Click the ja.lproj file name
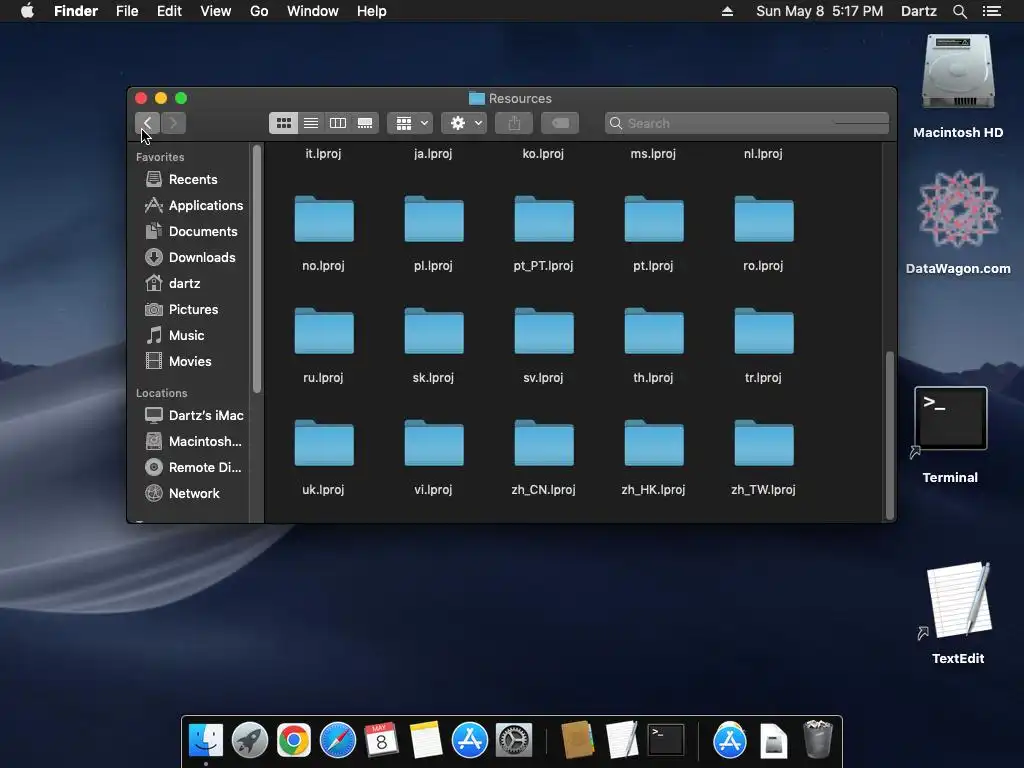 click(x=433, y=153)
